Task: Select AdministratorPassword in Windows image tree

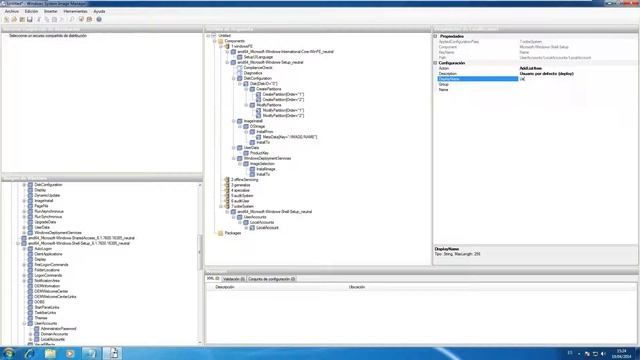Action: (58, 329)
